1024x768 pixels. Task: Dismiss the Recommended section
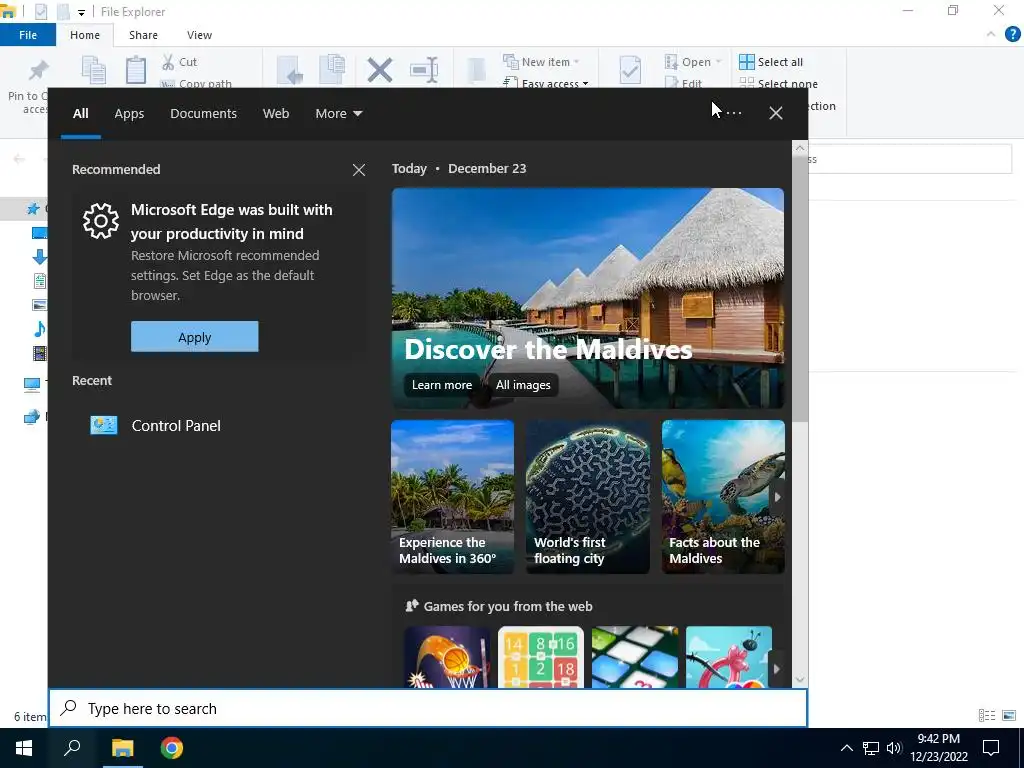point(359,170)
